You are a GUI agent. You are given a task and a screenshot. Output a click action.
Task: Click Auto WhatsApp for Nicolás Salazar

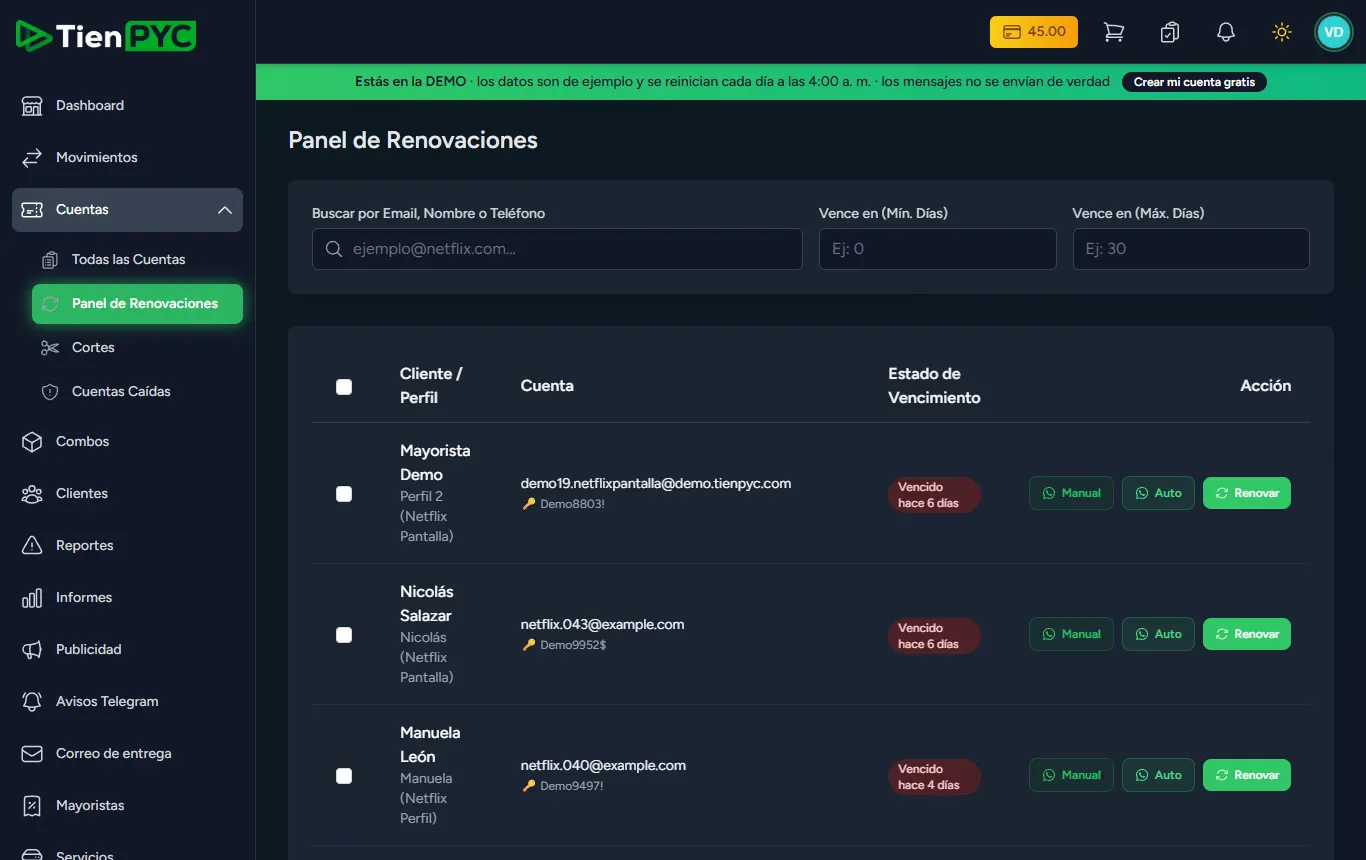coord(1158,634)
